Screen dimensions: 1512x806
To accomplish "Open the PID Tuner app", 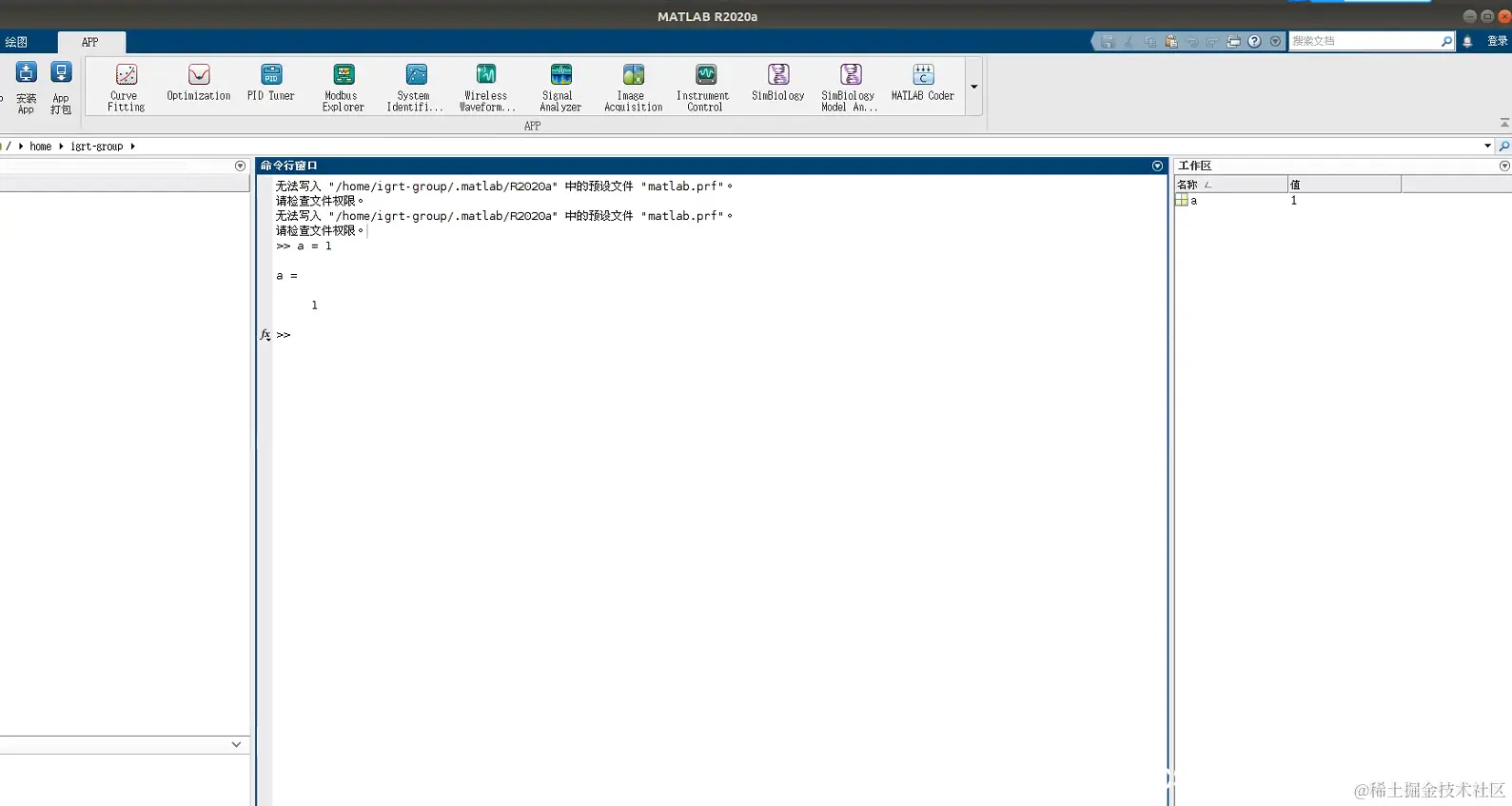I will click(271, 83).
